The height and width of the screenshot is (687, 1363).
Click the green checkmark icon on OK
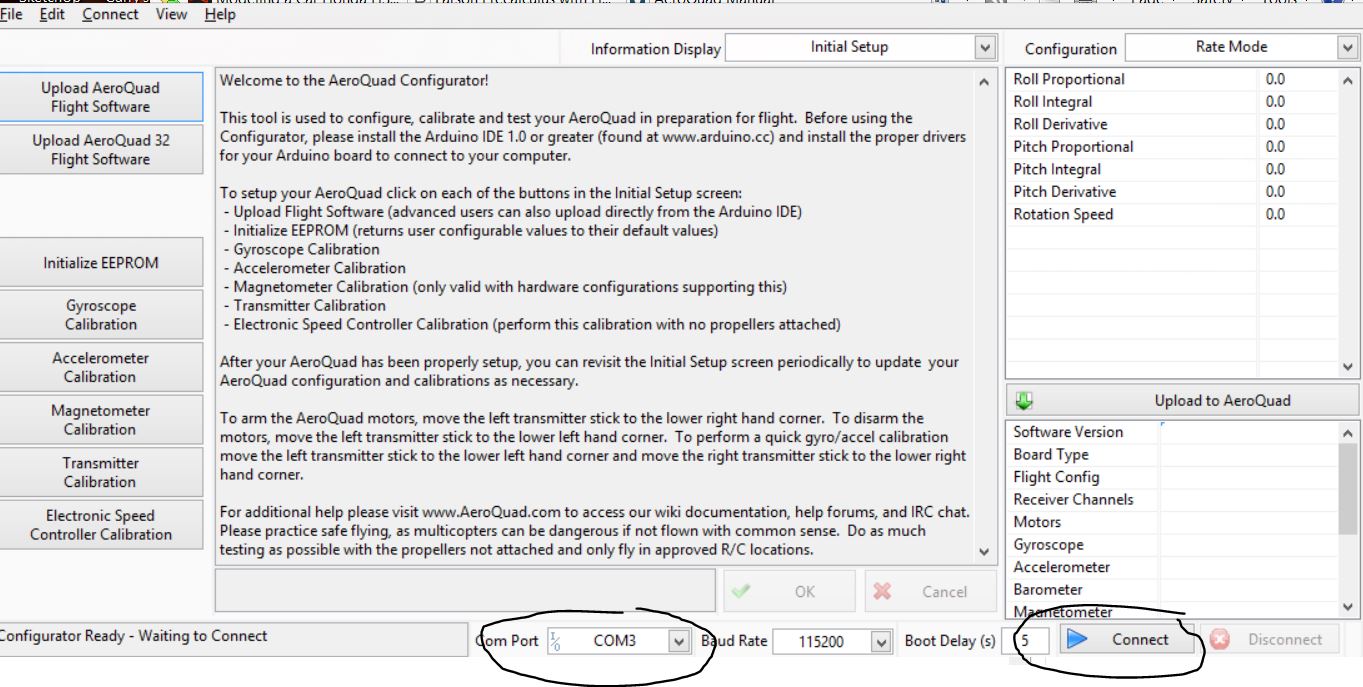click(x=741, y=591)
